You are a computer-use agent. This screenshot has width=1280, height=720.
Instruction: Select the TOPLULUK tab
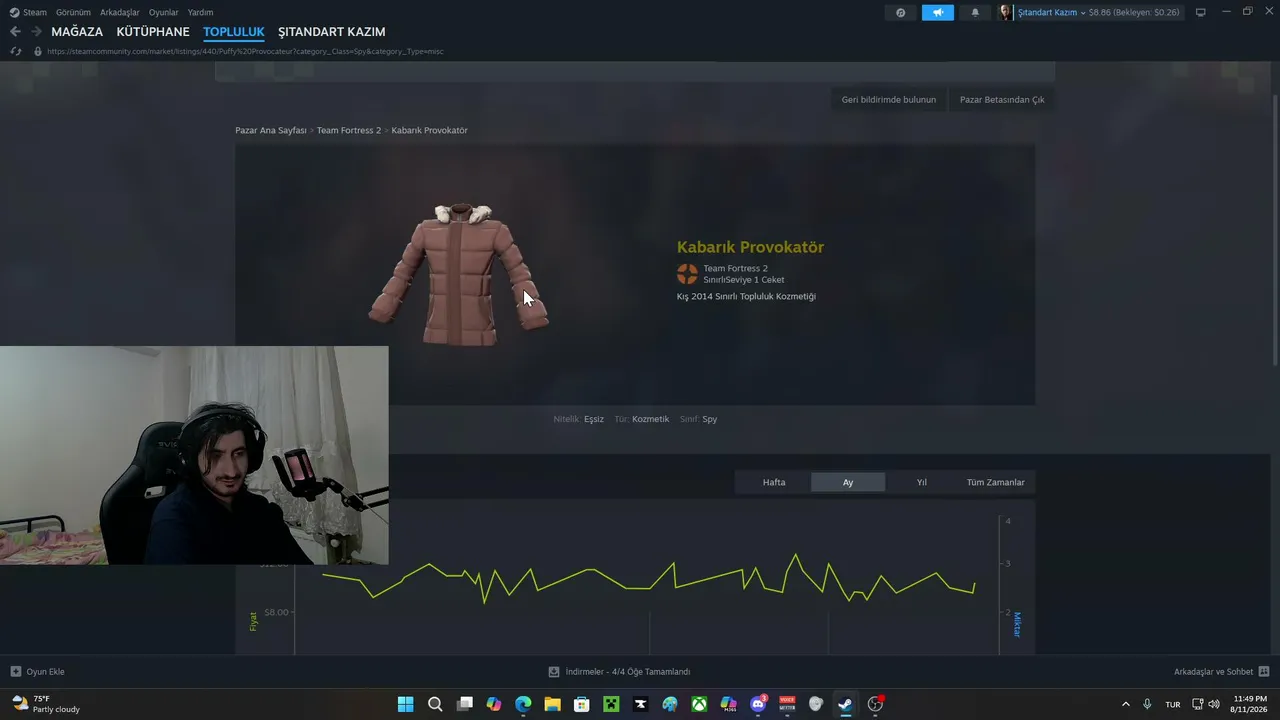click(x=234, y=32)
